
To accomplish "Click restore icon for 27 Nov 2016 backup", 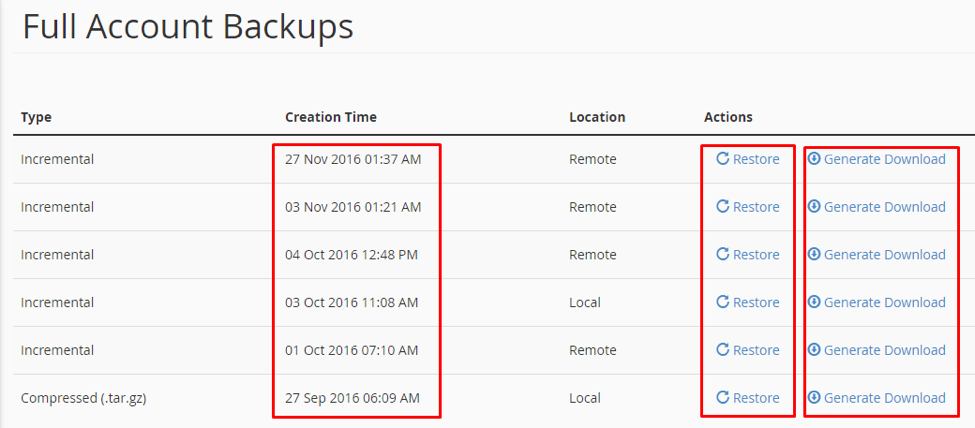I will click(x=722, y=159).
